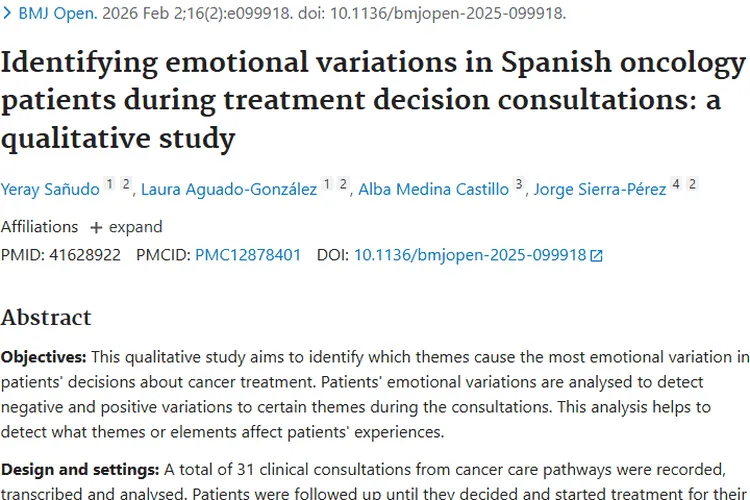
Task: Click affiliation superscript 2 after Laura Aguado-González
Action: click(x=343, y=185)
